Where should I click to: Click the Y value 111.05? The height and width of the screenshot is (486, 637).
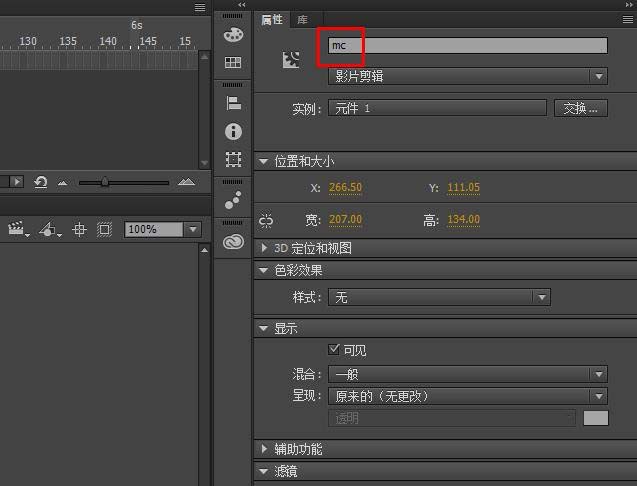464,187
